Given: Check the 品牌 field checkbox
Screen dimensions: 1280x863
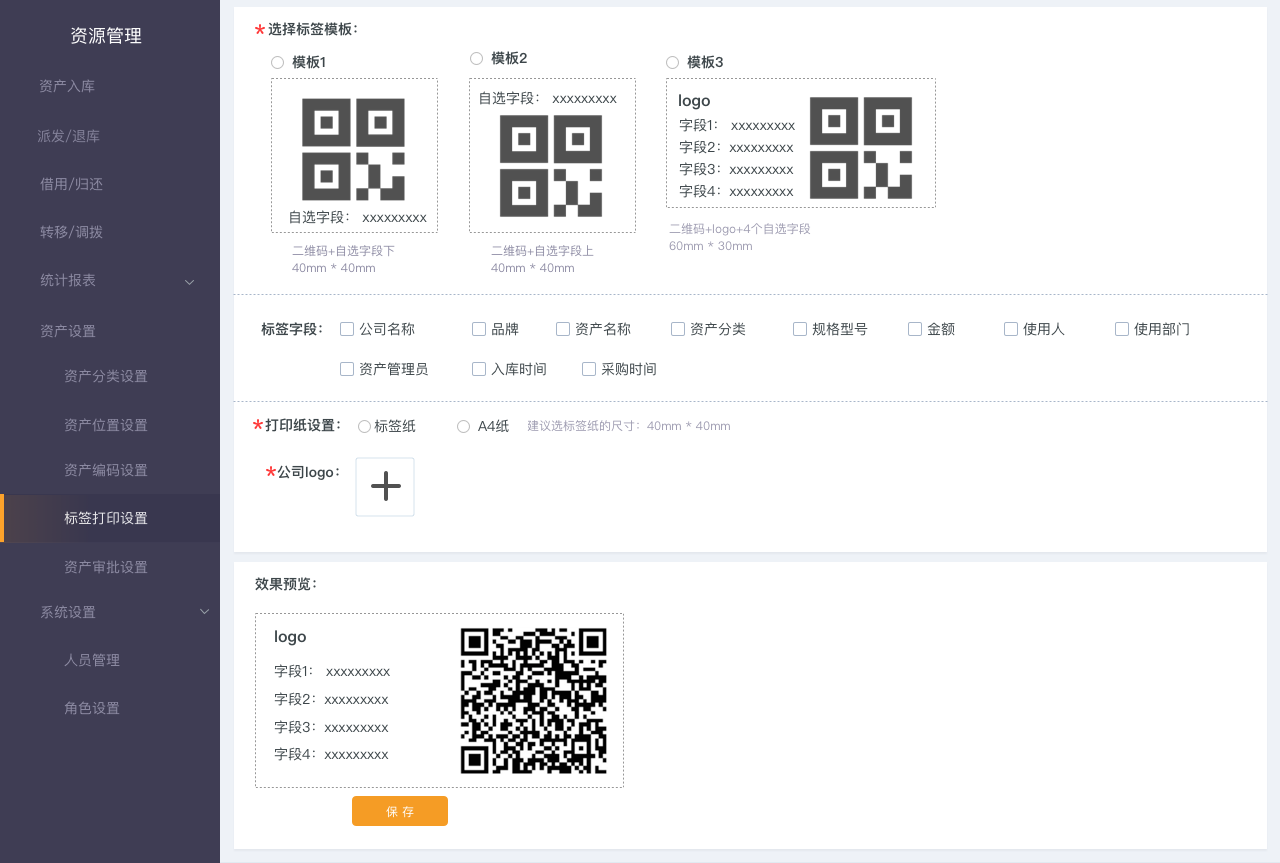Looking at the screenshot, I should click(479, 329).
